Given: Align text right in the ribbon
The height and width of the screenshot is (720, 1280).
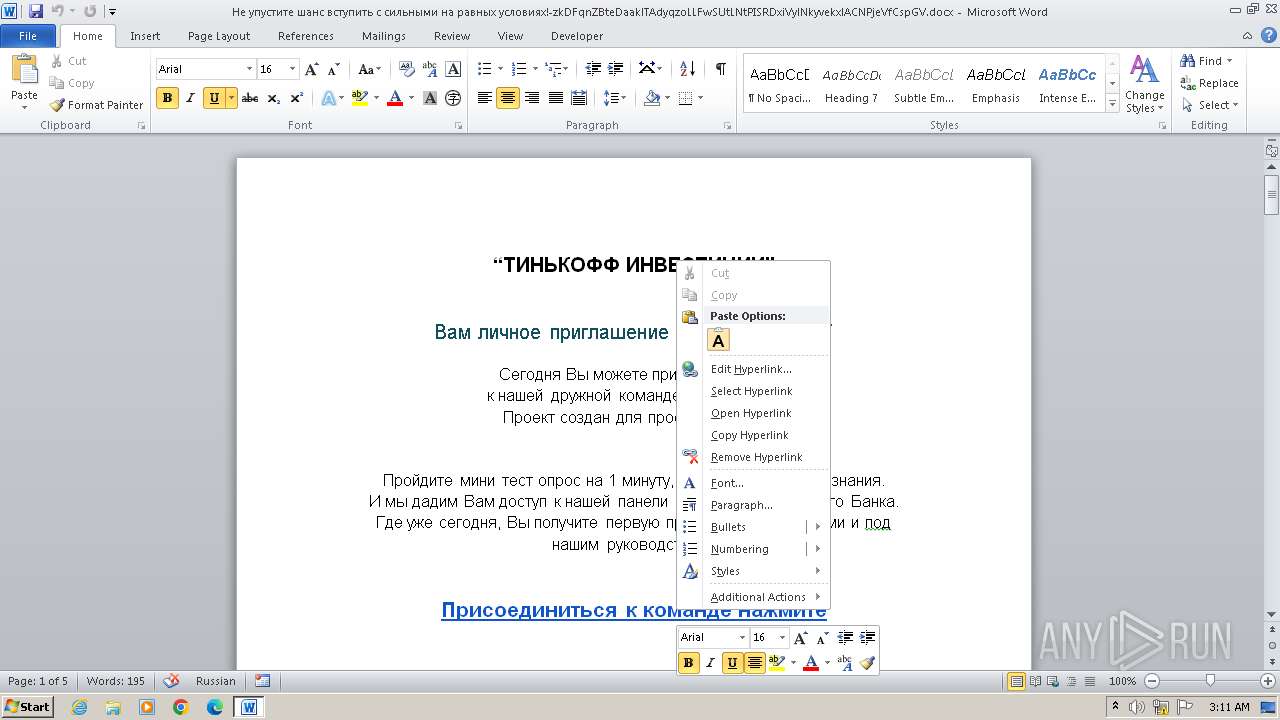Looking at the screenshot, I should pyautogui.click(x=532, y=98).
